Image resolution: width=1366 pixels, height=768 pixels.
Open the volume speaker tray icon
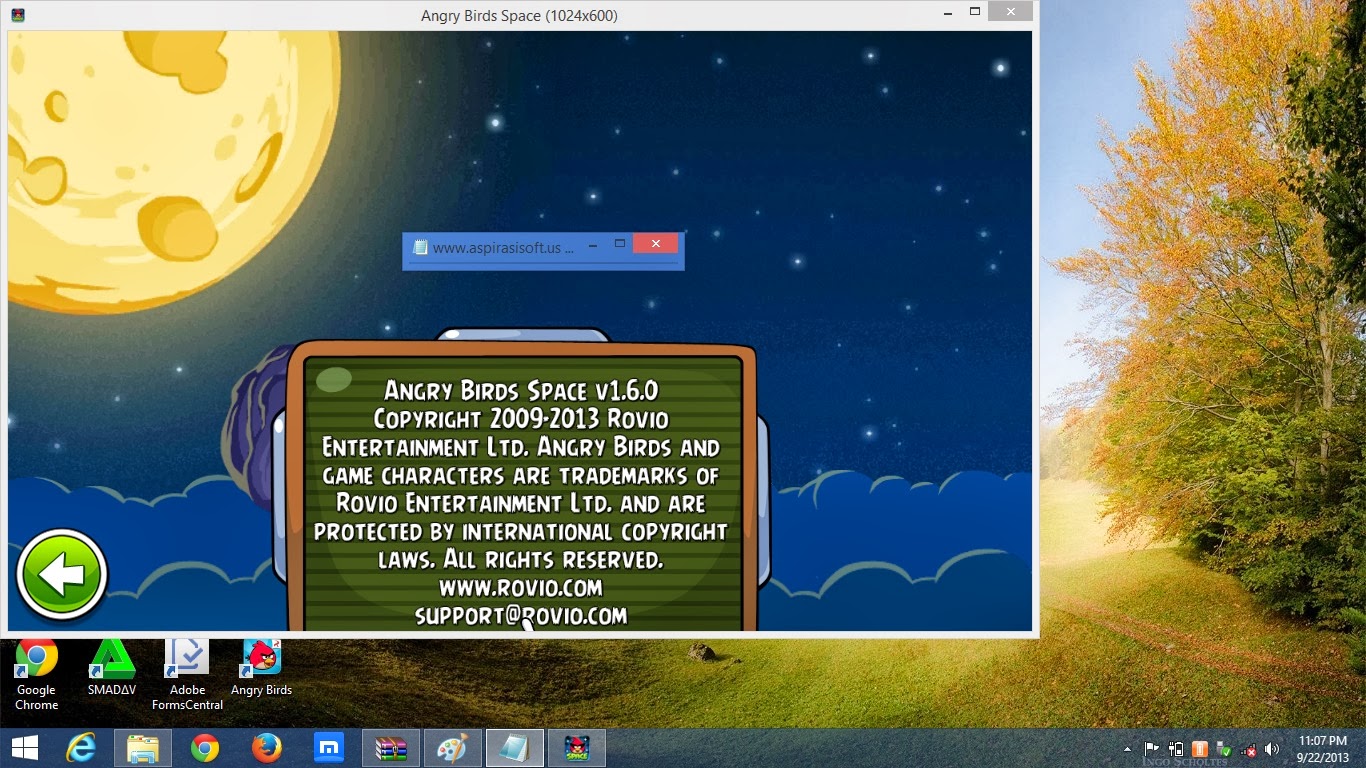(1272, 748)
